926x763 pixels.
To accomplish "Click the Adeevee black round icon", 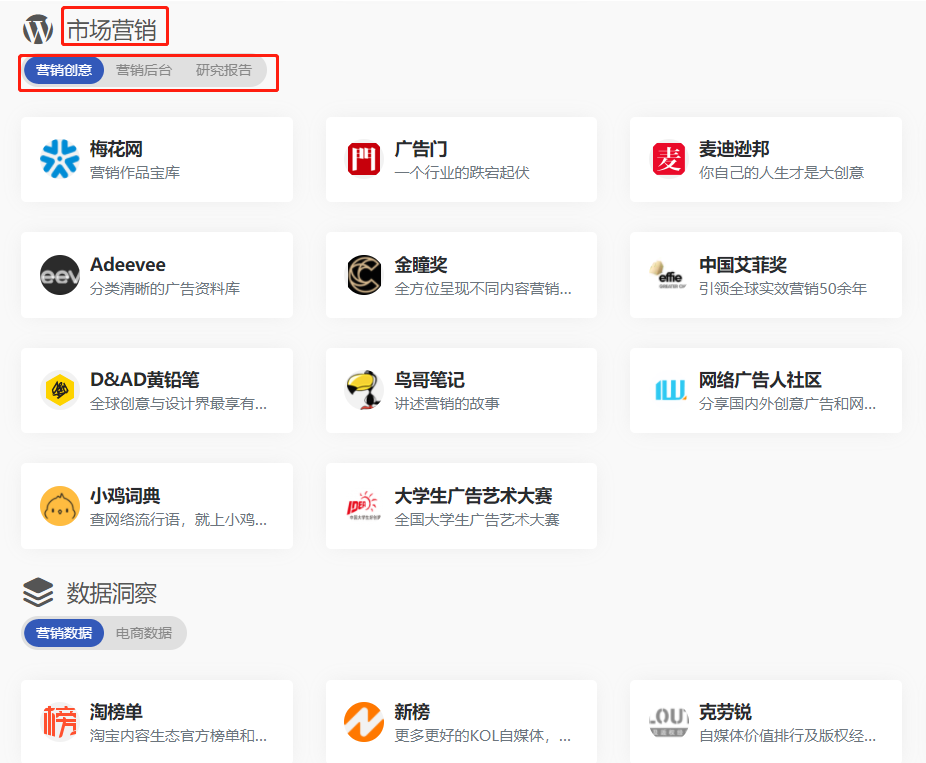I will (60, 275).
